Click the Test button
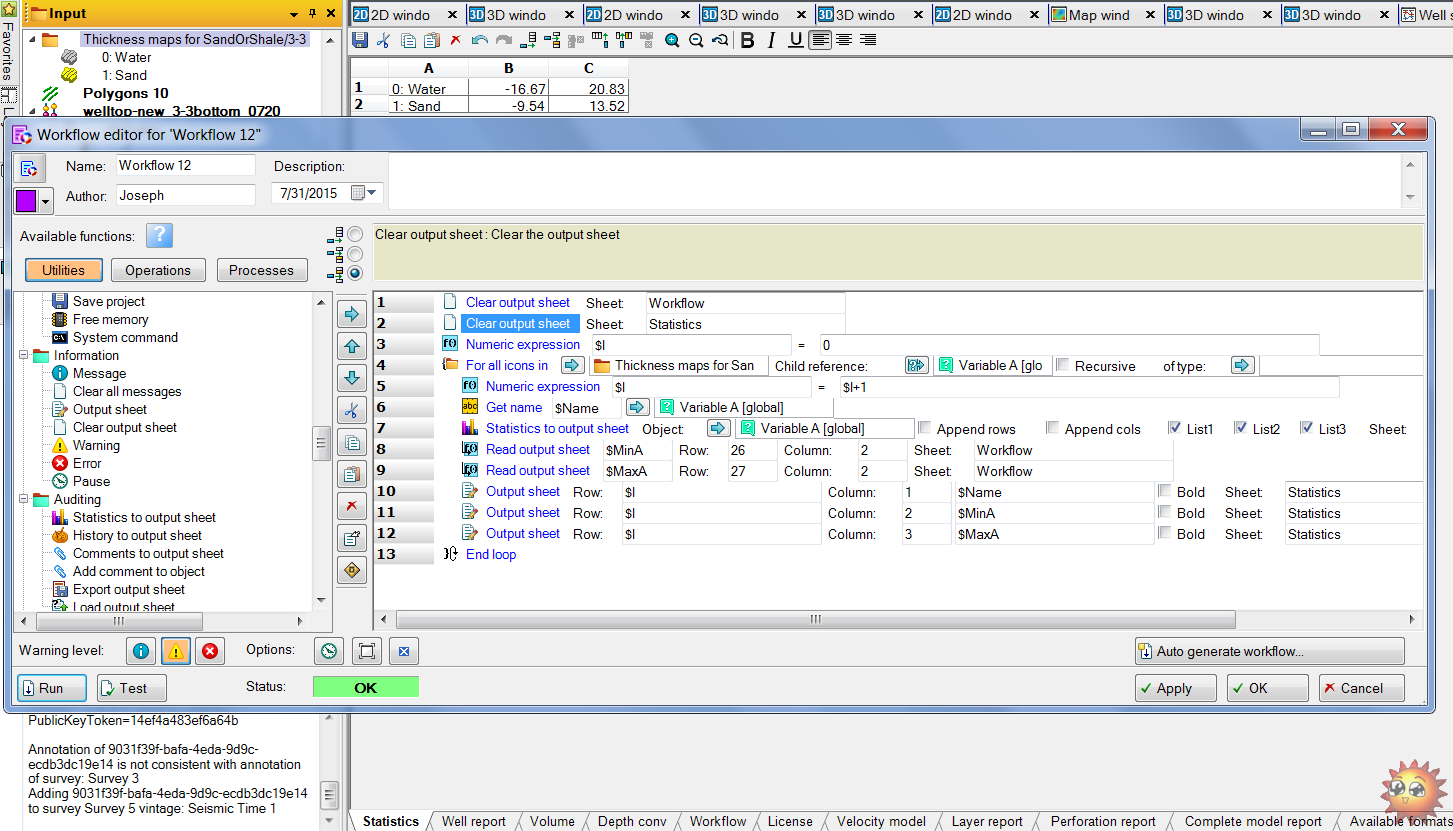 (132, 688)
